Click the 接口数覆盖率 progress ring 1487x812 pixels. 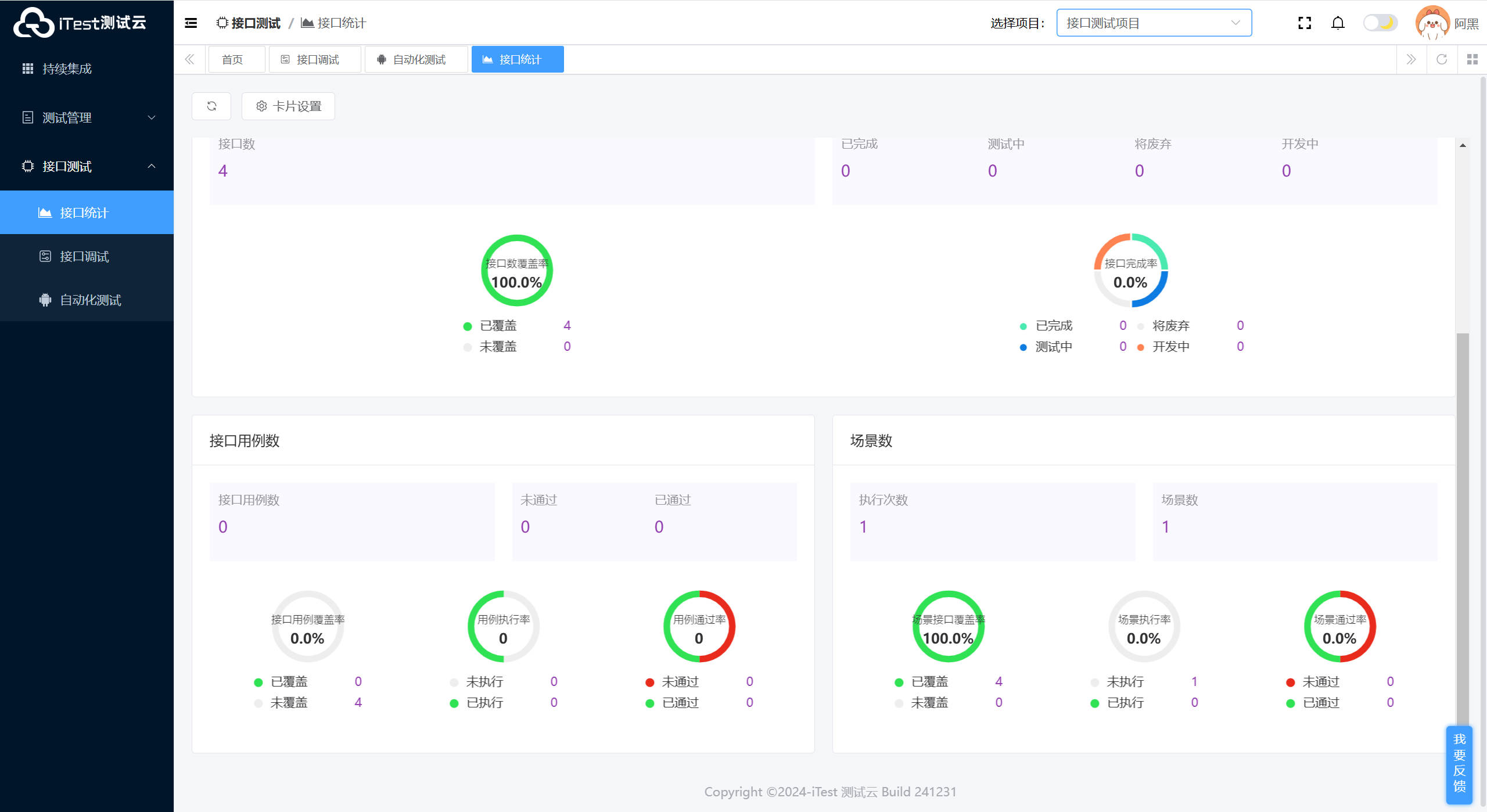coord(516,271)
